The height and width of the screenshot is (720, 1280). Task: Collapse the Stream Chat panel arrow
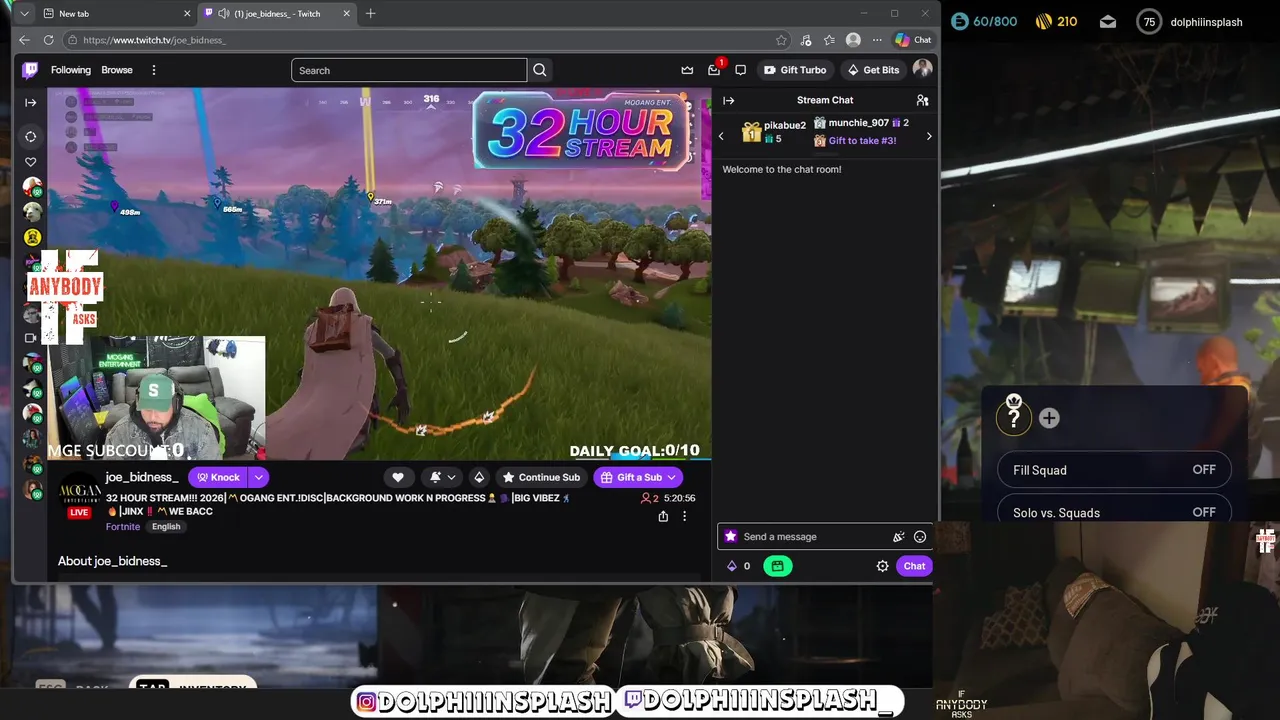(x=729, y=100)
